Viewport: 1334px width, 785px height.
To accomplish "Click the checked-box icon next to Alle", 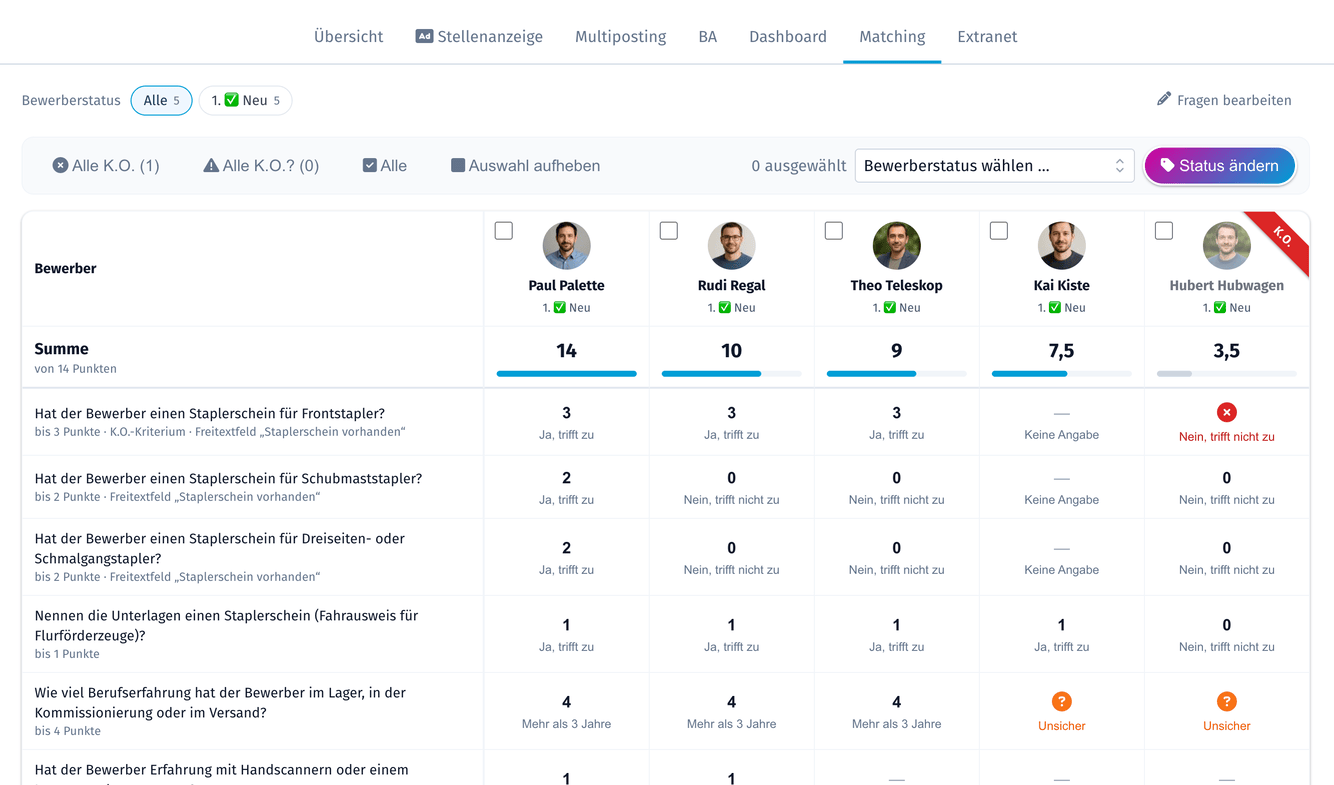I will [370, 165].
